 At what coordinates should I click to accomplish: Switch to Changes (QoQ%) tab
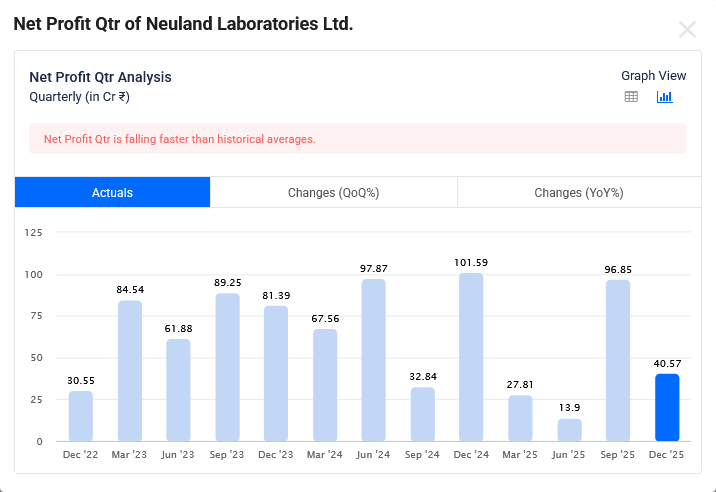333,193
